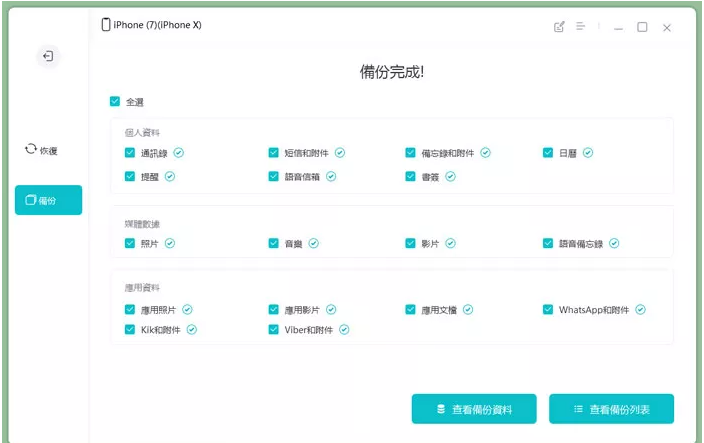Click the completed check icon beside 短信和附件

click(x=340, y=153)
